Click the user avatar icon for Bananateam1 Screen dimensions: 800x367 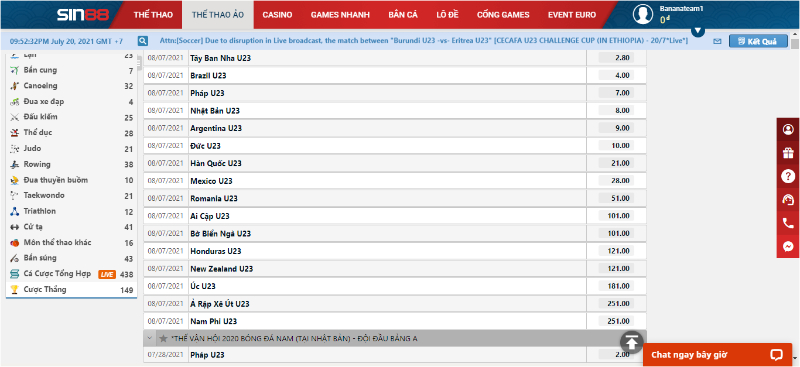643,14
